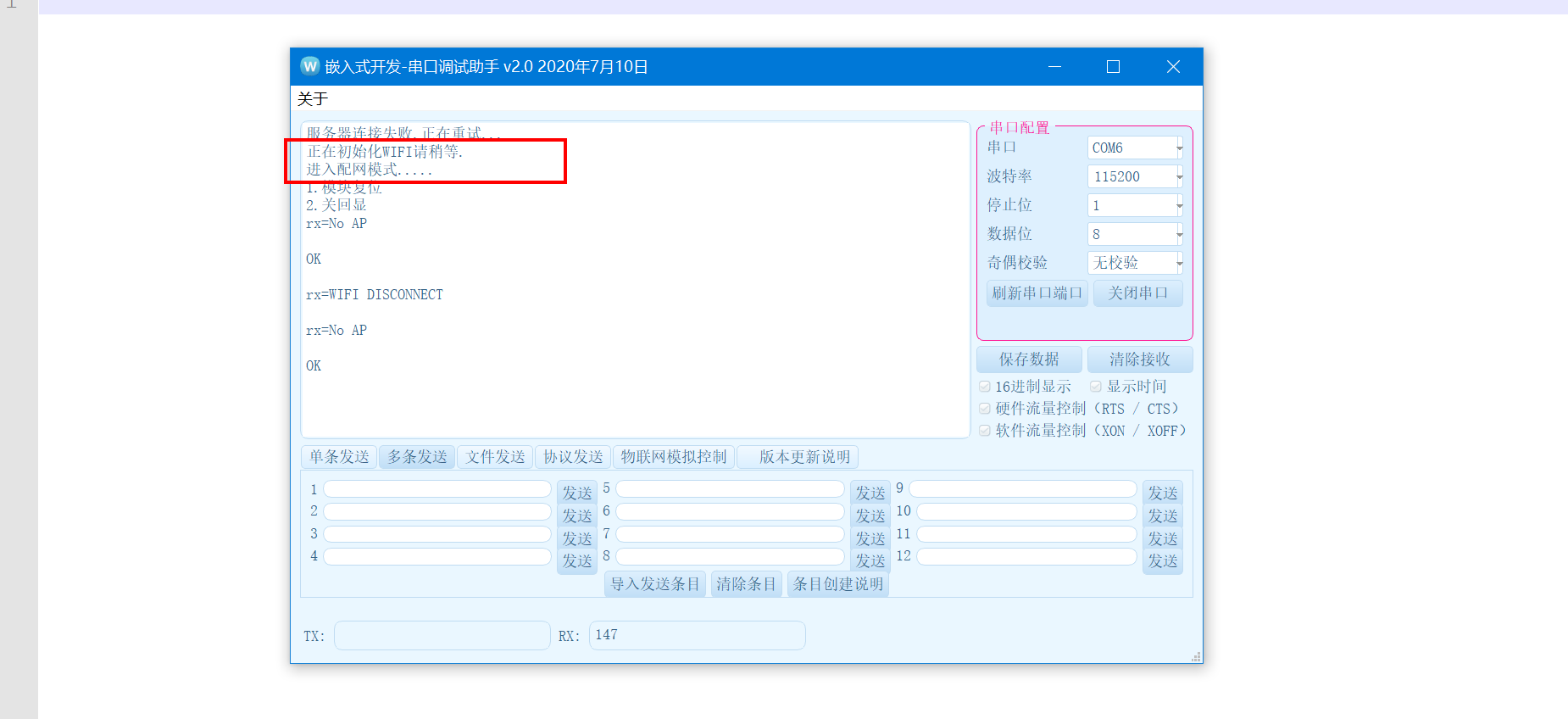The width and height of the screenshot is (1568, 719).
Task: Click 发送 button for entry 11
Action: [x=1163, y=538]
